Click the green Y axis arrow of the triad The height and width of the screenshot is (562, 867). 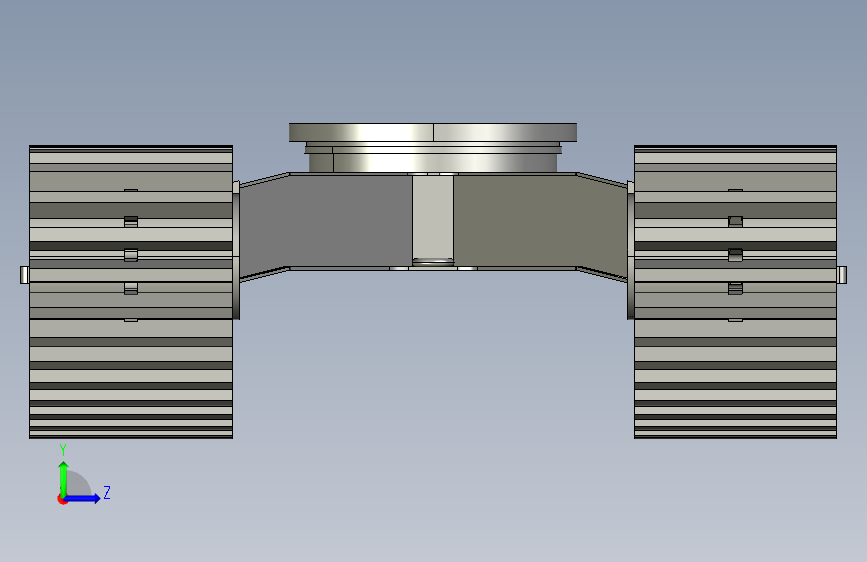[x=64, y=479]
